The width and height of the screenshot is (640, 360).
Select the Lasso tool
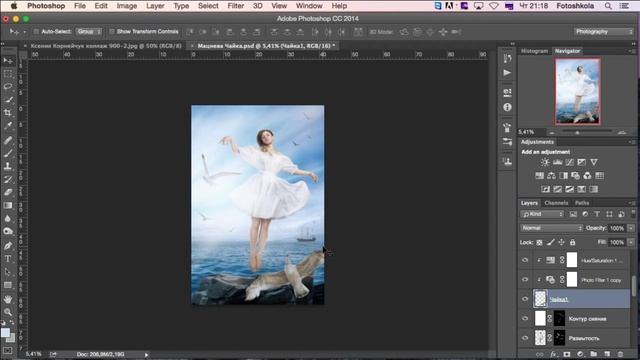click(8, 87)
